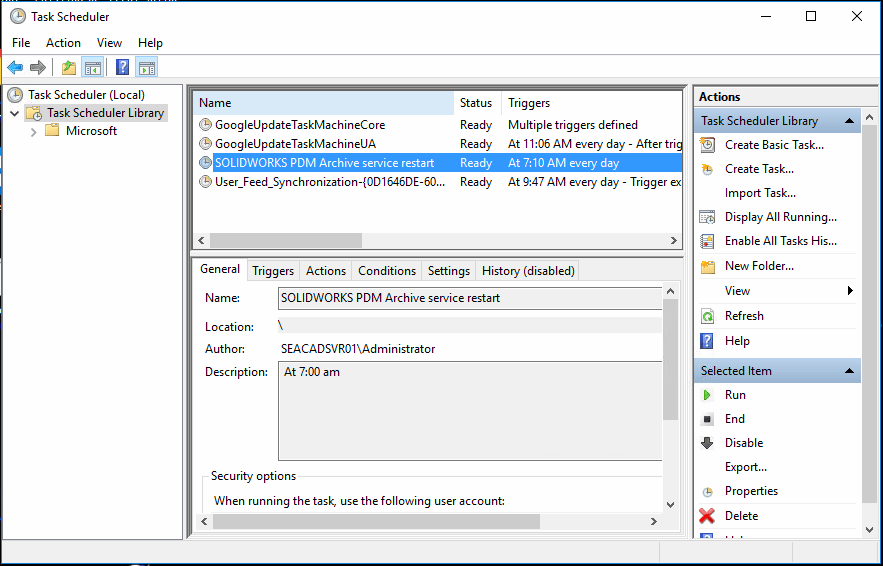This screenshot has width=883, height=566.
Task: Expand the View submenu arrow
Action: [x=850, y=291]
